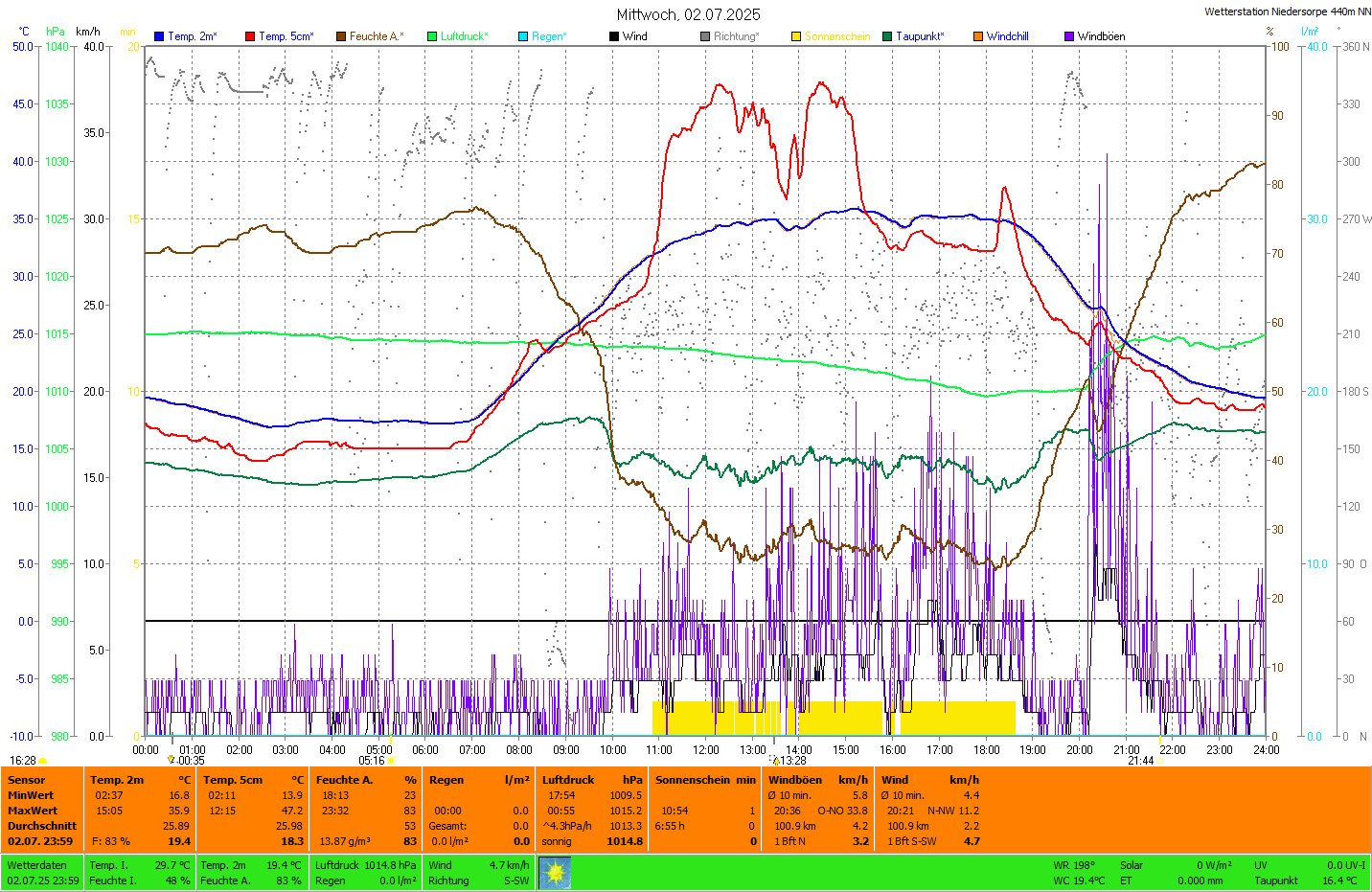Select the black Wind legend label
The height and width of the screenshot is (892, 1372).
pos(634,36)
